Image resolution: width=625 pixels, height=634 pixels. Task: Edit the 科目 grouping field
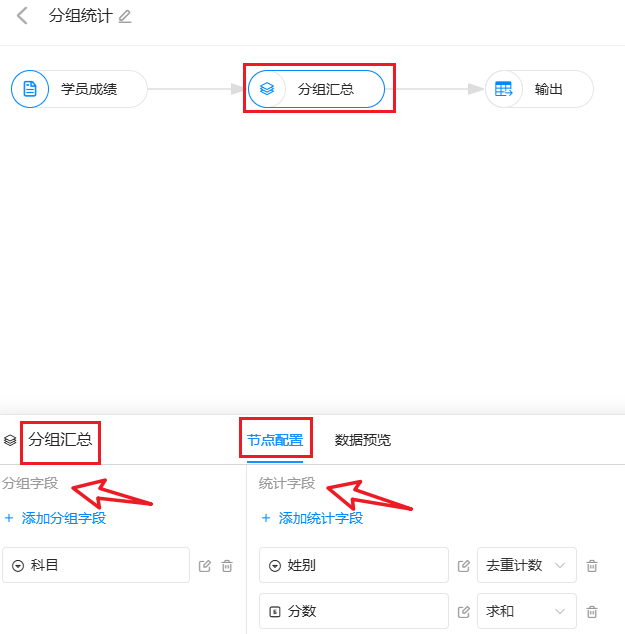[205, 566]
